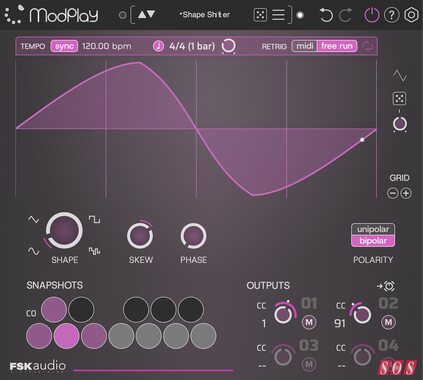Click the white playhead dot on waveform

[x=362, y=140]
